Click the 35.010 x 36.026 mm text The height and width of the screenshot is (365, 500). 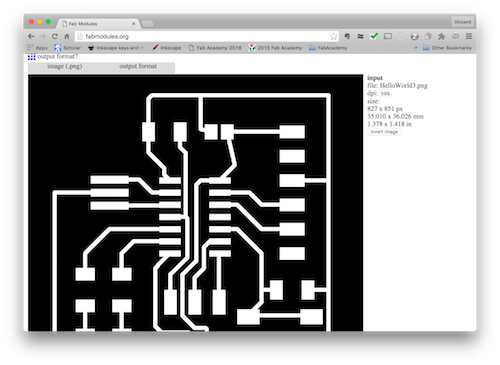coord(395,116)
